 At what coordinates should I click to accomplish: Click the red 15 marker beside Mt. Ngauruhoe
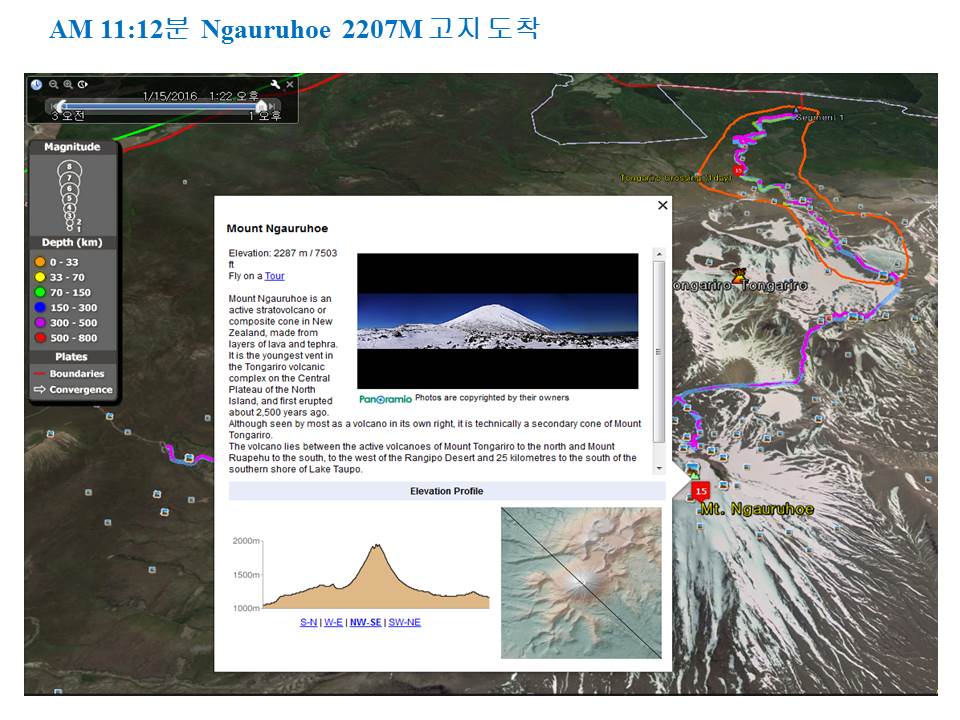point(700,492)
